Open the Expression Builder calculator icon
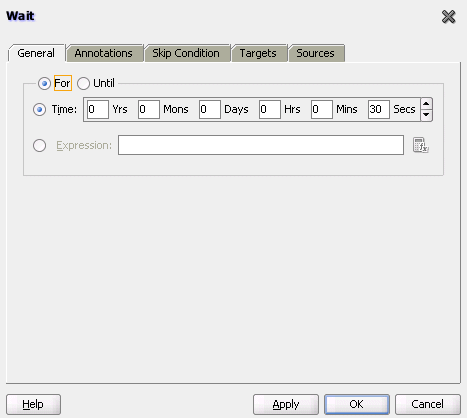Screen dimensions: 467x418 (x=420, y=145)
